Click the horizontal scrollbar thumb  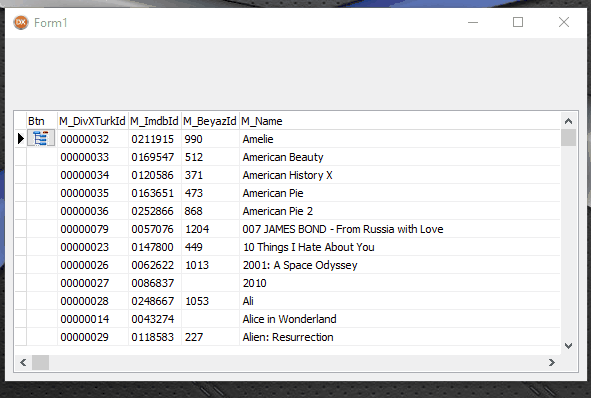click(40, 363)
